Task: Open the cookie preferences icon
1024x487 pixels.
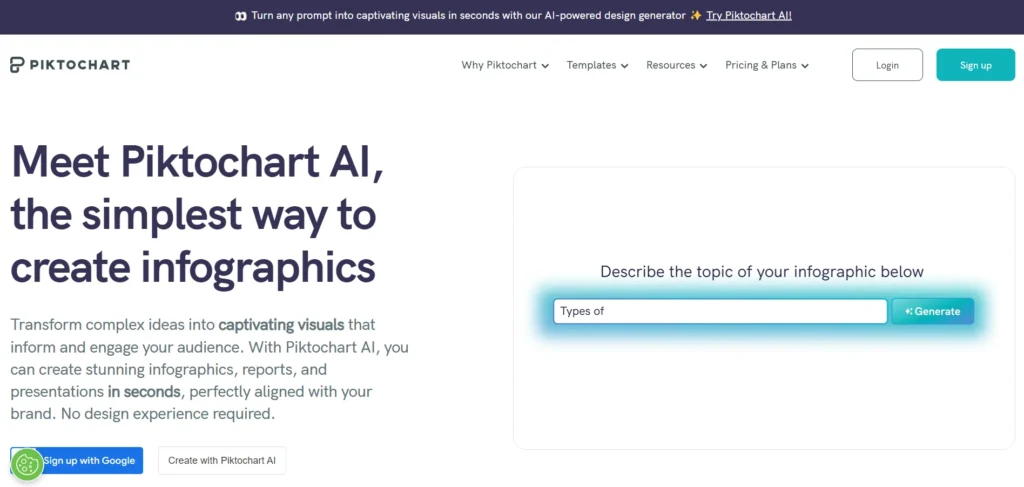Action: [27, 463]
